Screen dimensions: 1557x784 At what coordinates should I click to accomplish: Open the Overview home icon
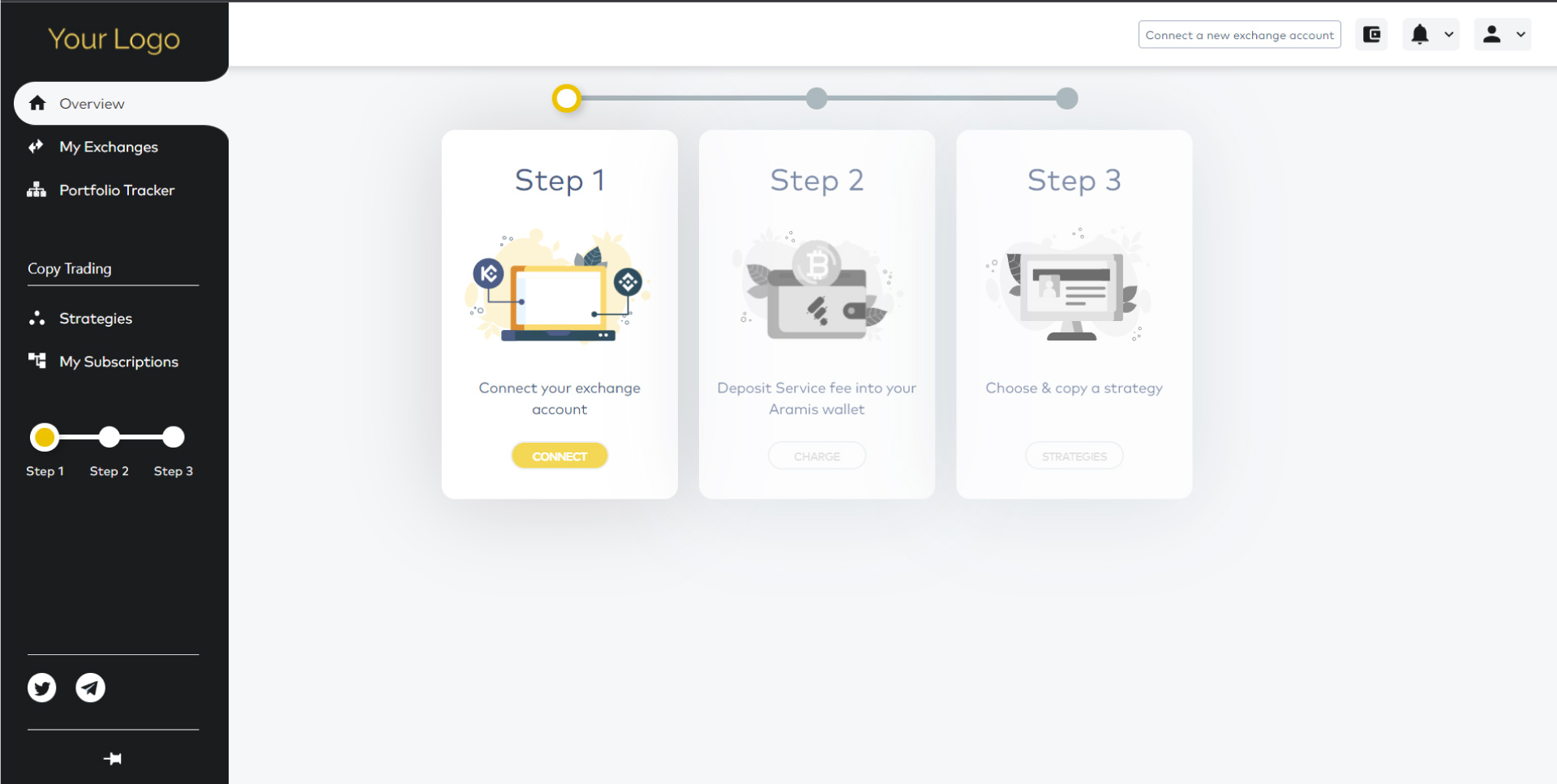click(x=37, y=103)
